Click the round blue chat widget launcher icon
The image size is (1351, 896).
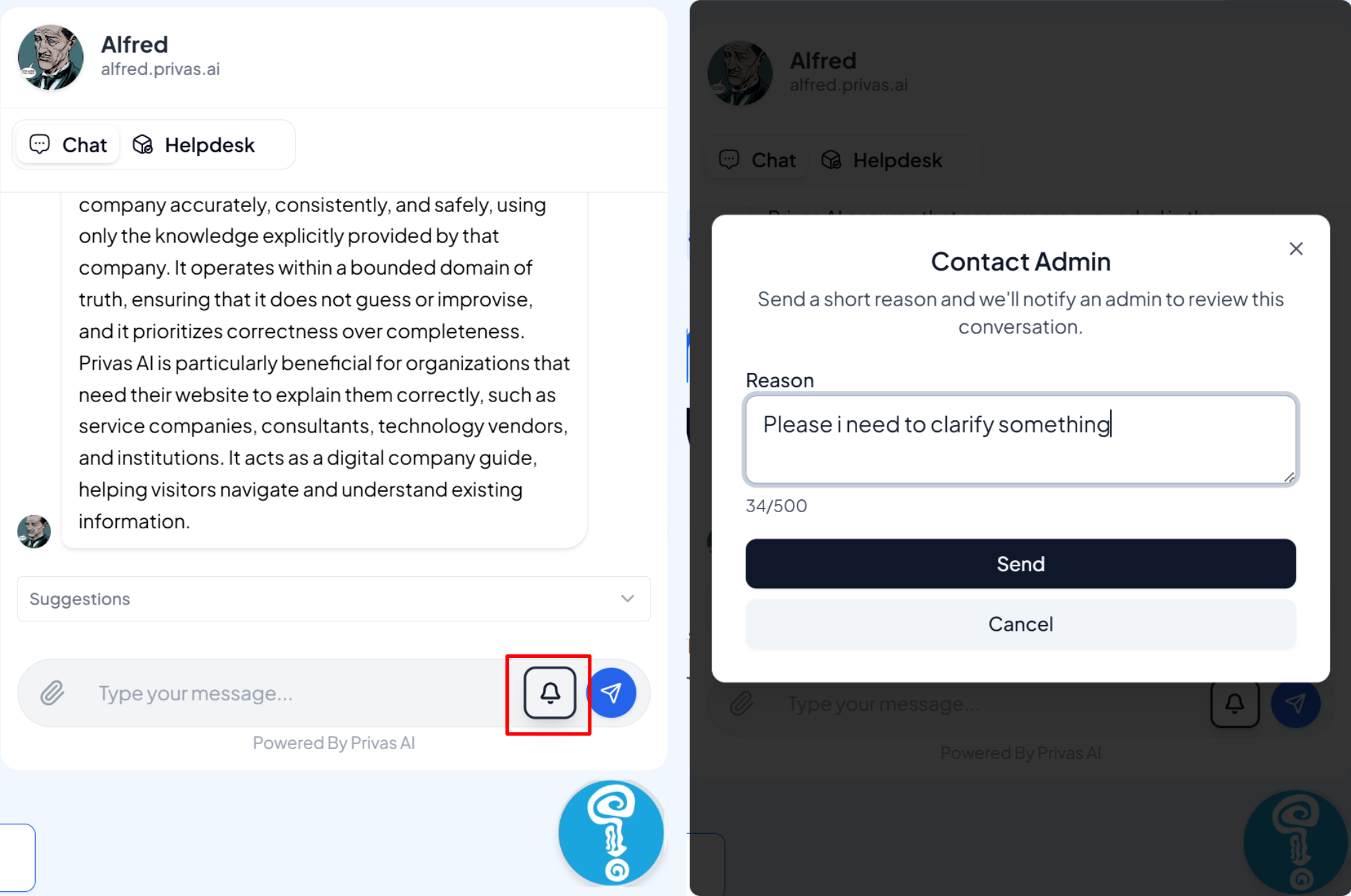click(611, 833)
